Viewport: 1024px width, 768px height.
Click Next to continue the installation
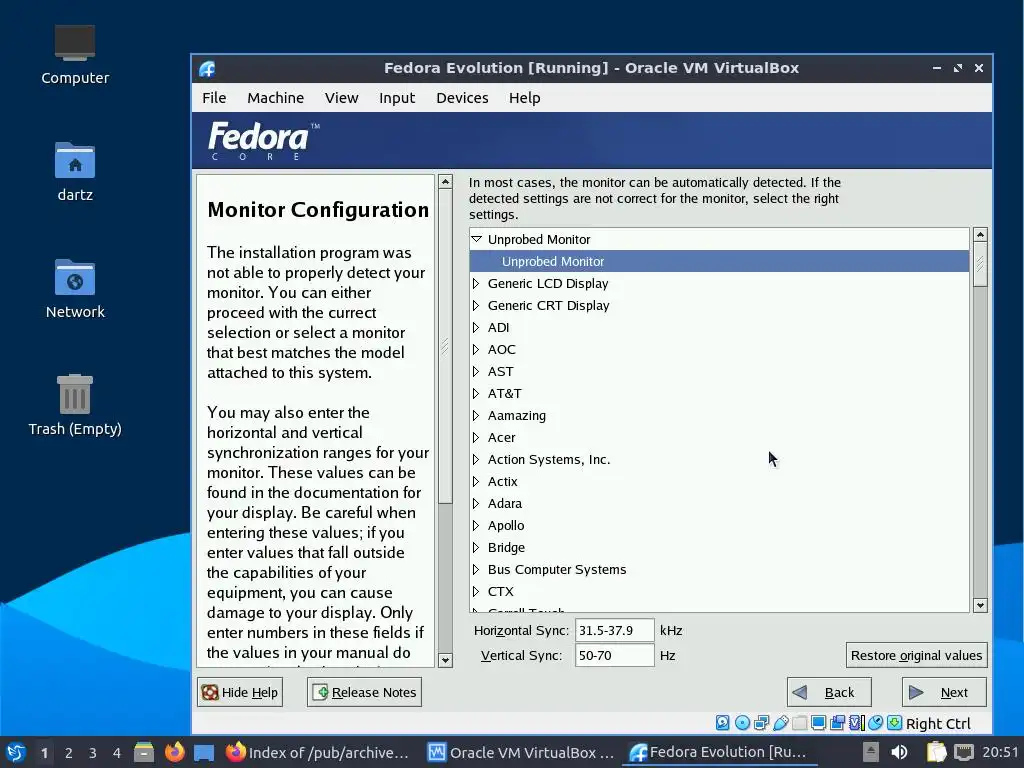point(944,692)
